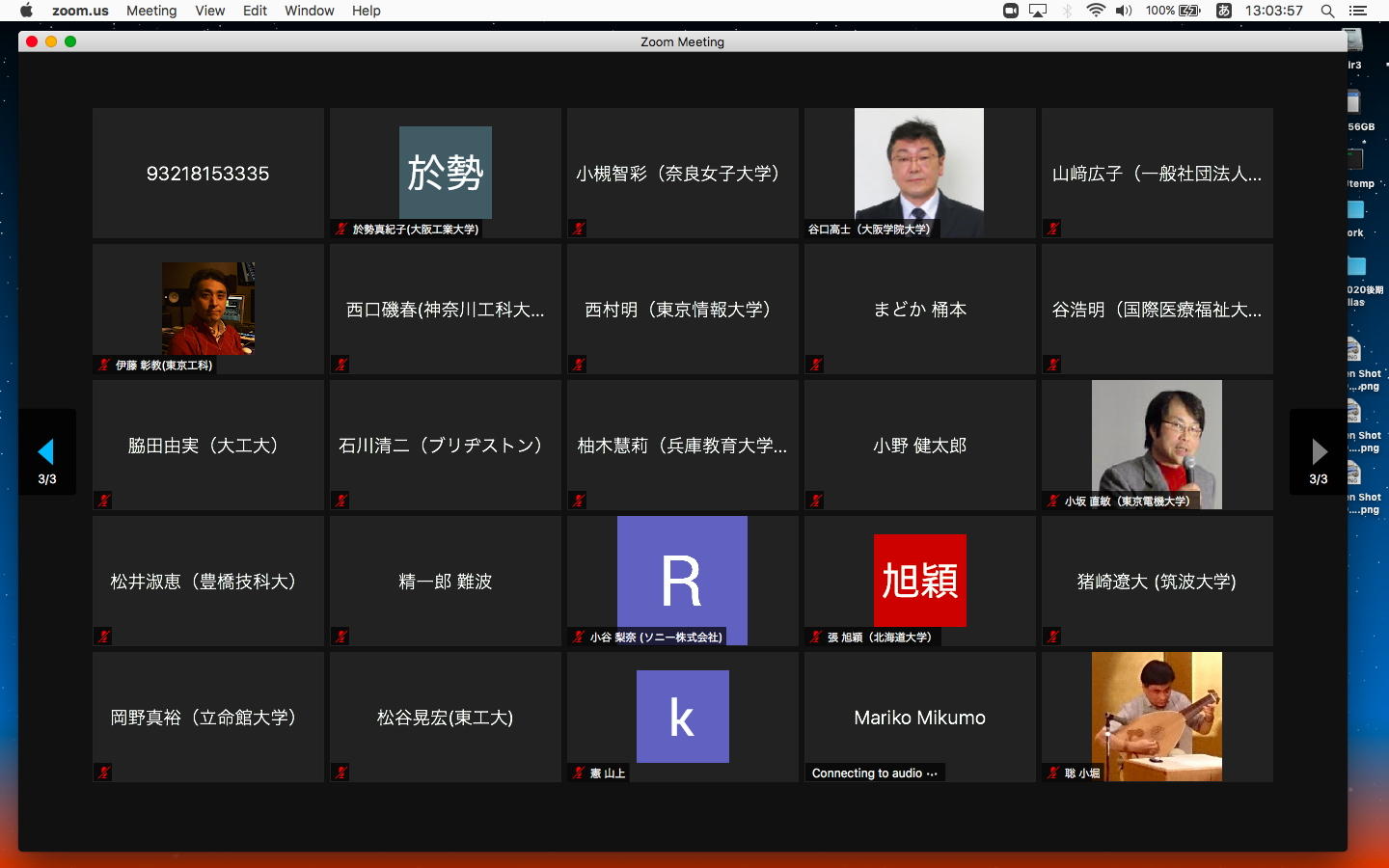Click name label 小谷 梨奈 (ソニー株式会社)

[656, 637]
